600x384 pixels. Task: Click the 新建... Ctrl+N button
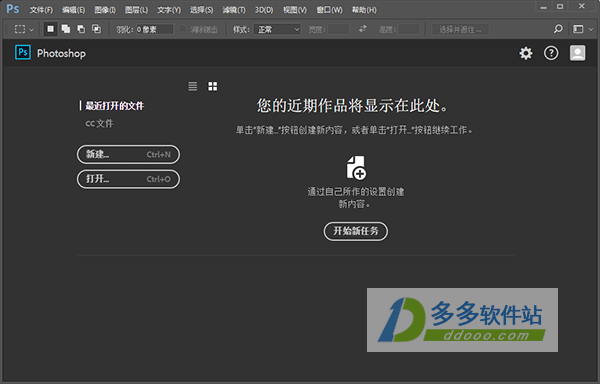click(128, 155)
